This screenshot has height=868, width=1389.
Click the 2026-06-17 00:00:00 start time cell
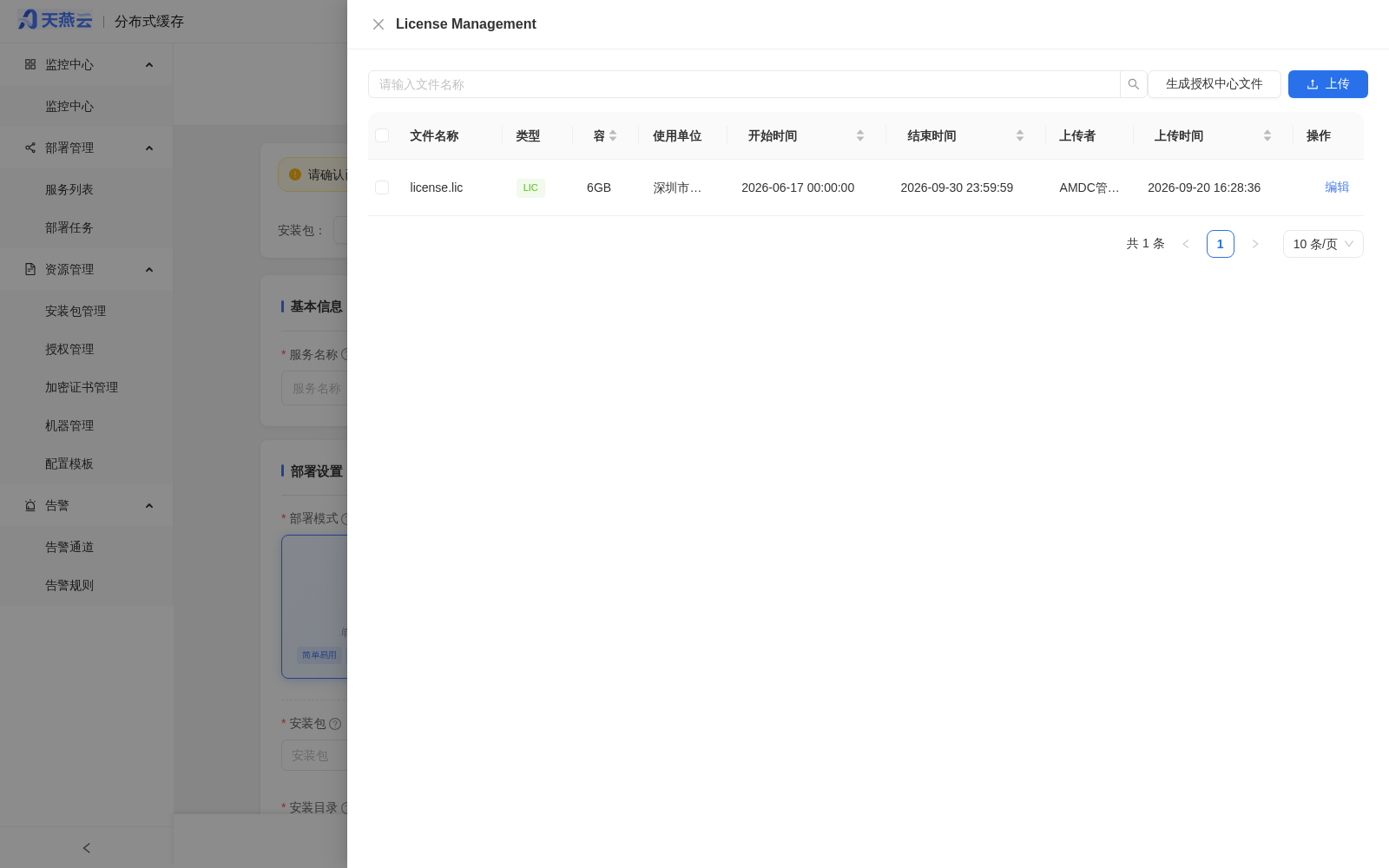tap(798, 187)
